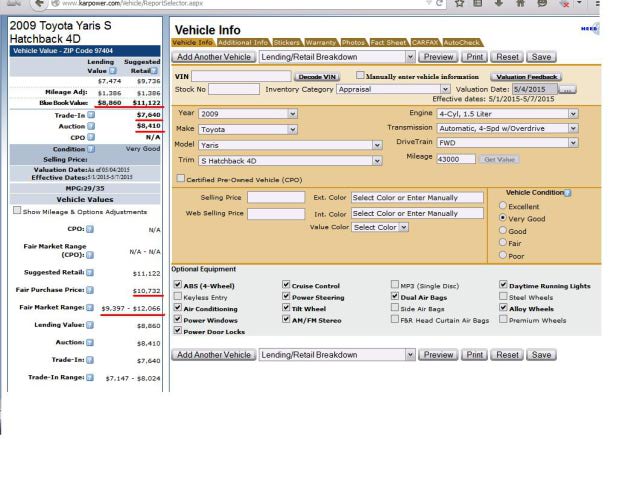
Task: Click the Auction: help icon in Vehicle Values
Action: click(x=90, y=342)
